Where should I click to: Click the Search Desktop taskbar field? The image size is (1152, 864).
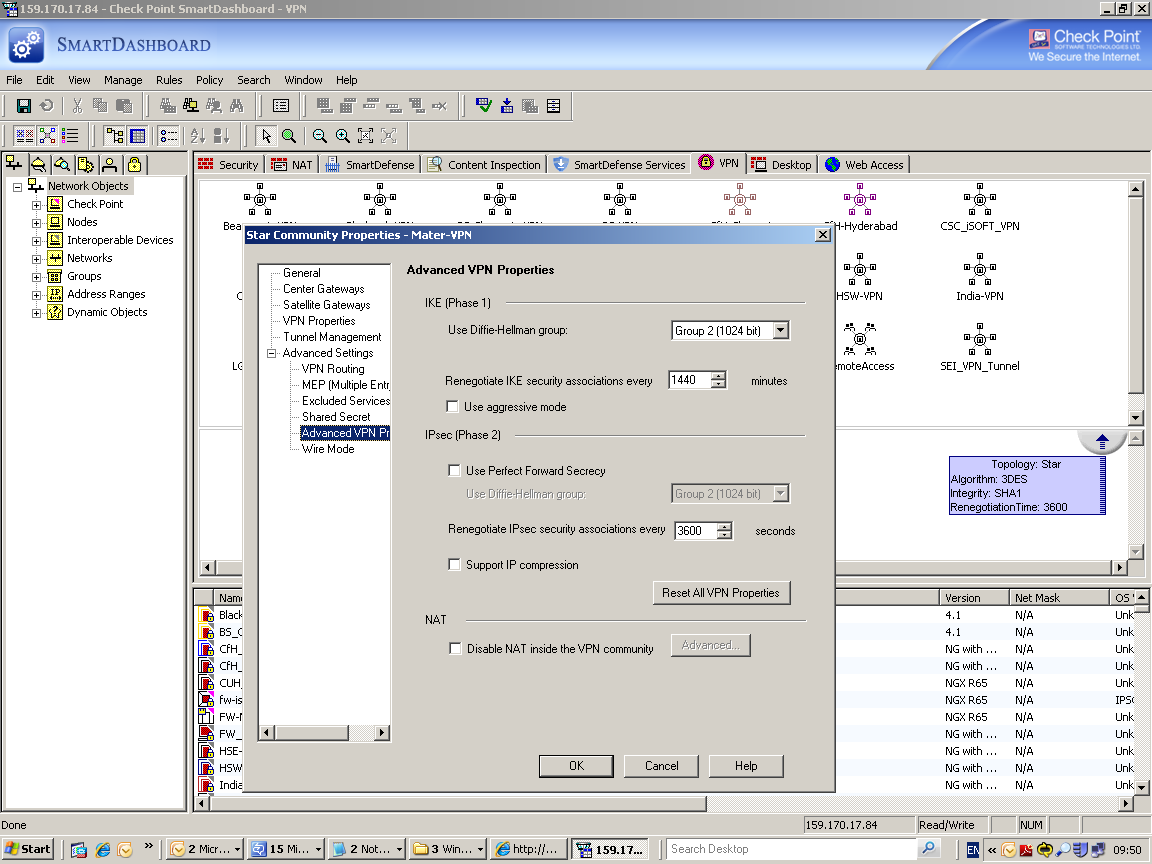click(x=793, y=849)
